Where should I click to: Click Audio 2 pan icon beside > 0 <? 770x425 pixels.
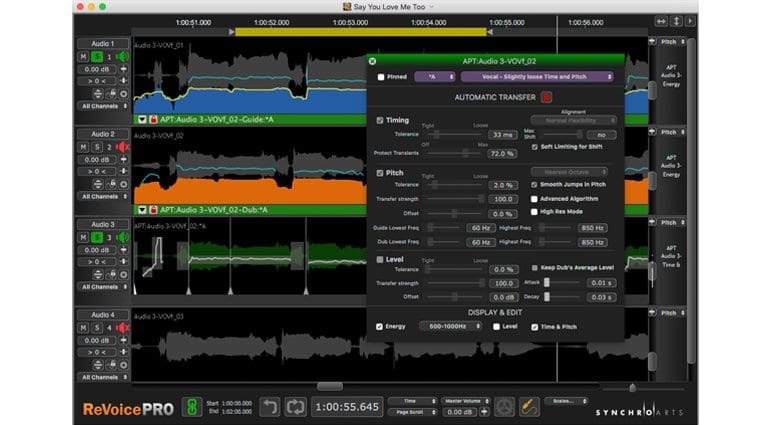pos(124,171)
